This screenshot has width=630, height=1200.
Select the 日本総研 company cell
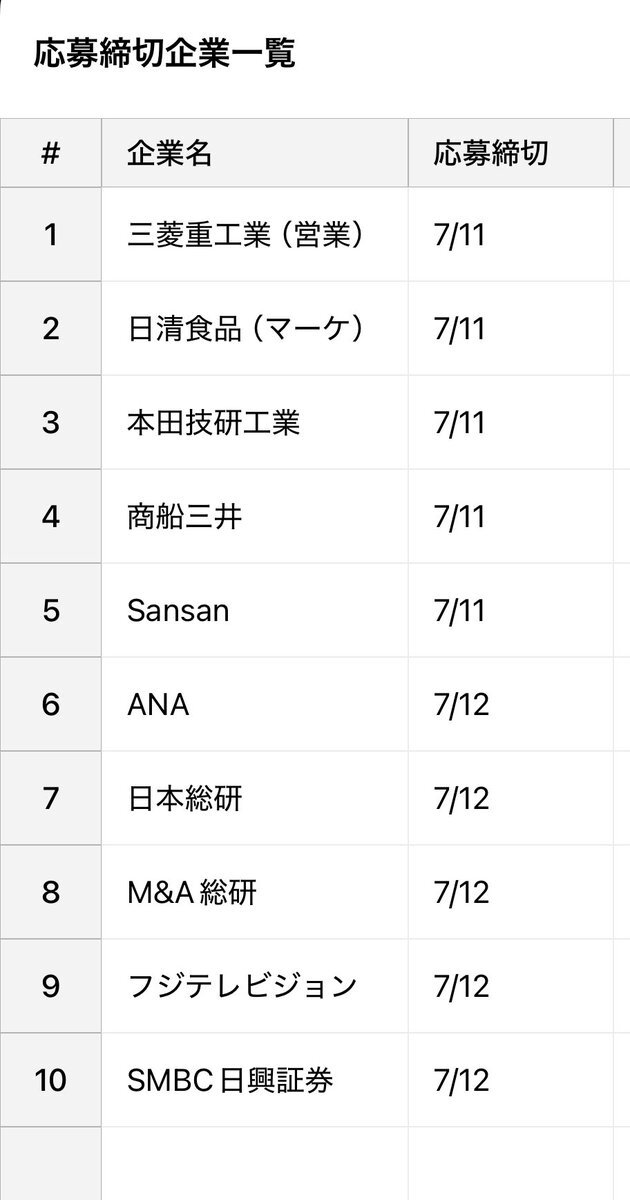pyautogui.click(x=255, y=799)
